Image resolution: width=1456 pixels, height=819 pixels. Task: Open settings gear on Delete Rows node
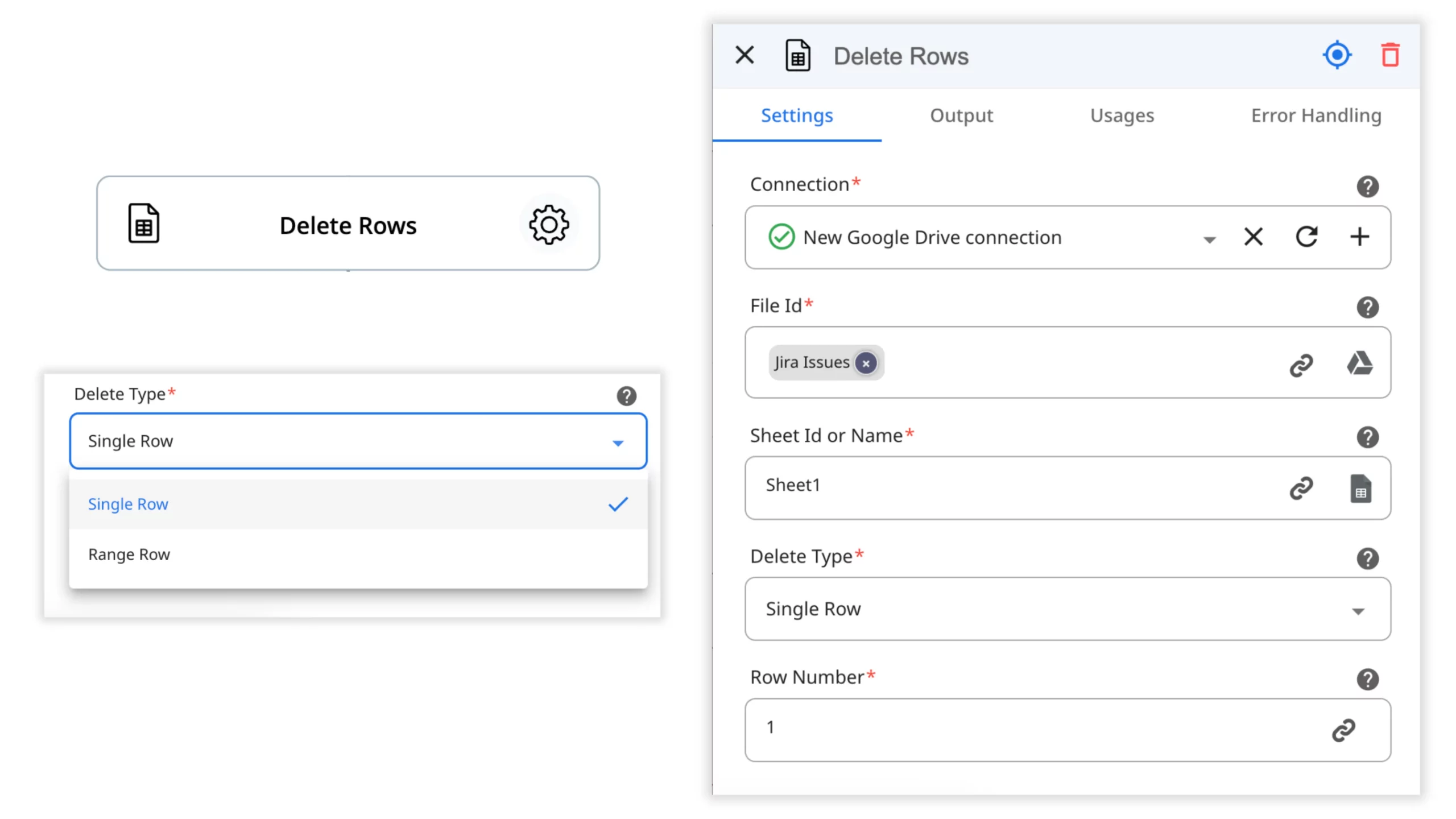point(548,225)
